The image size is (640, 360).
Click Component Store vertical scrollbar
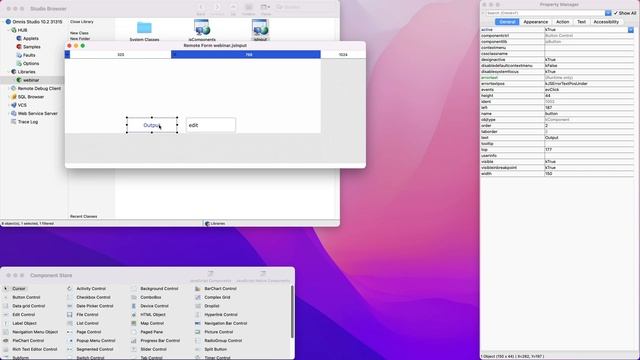click(x=292, y=312)
